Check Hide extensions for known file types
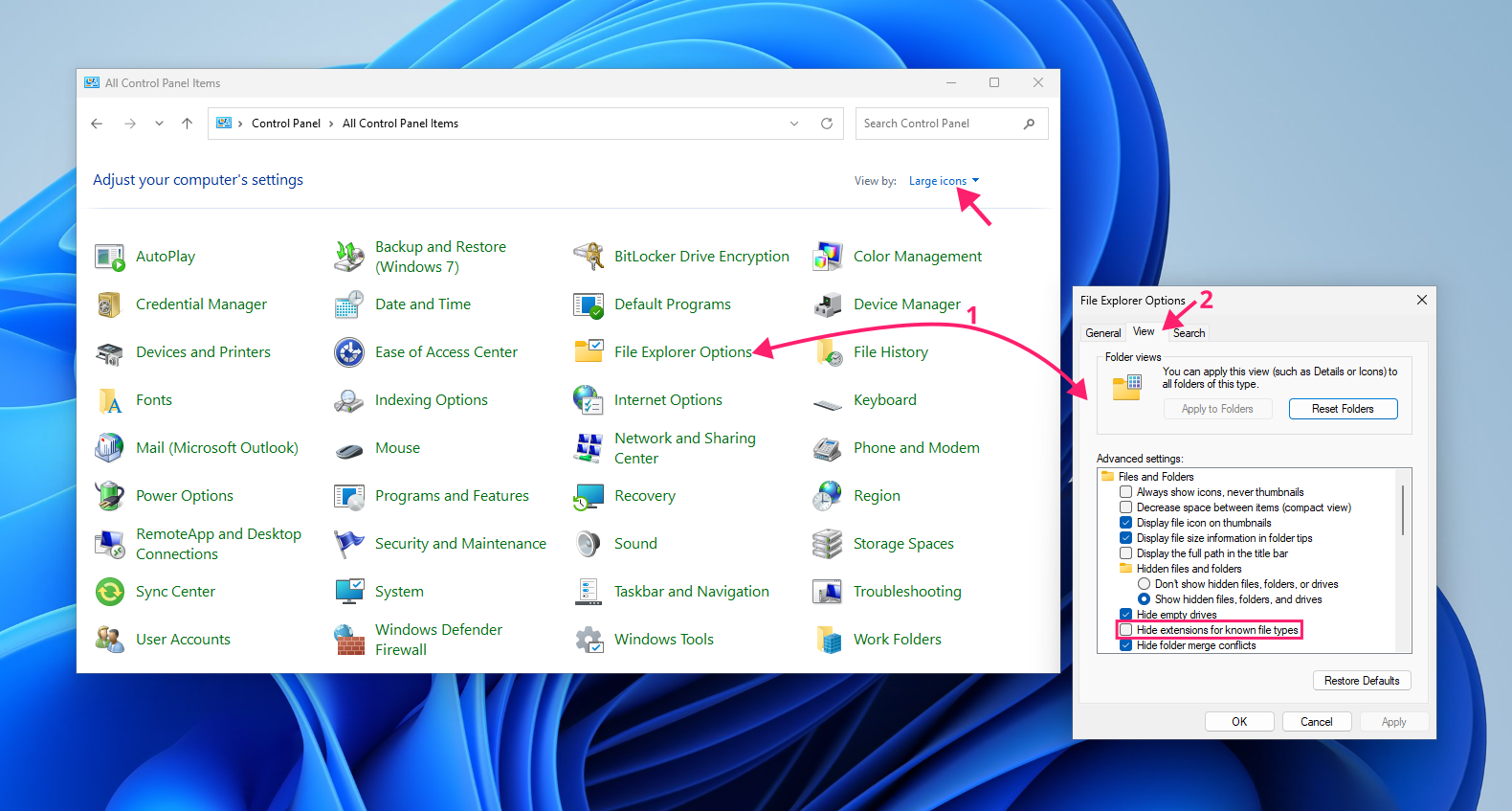The image size is (1512, 811). click(1126, 630)
